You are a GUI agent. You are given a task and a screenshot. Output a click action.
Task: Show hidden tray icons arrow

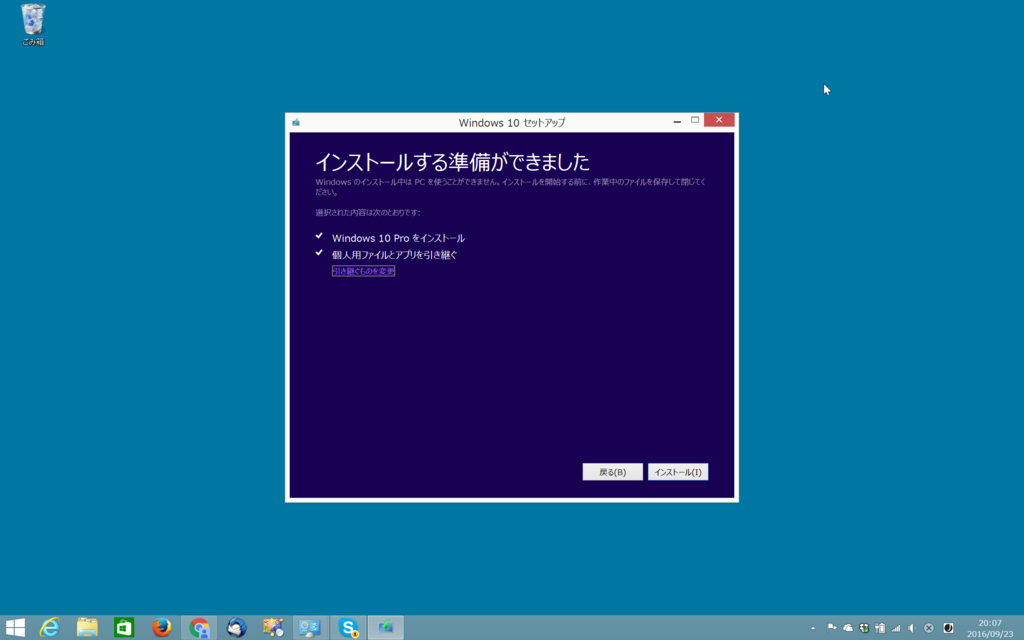point(813,628)
